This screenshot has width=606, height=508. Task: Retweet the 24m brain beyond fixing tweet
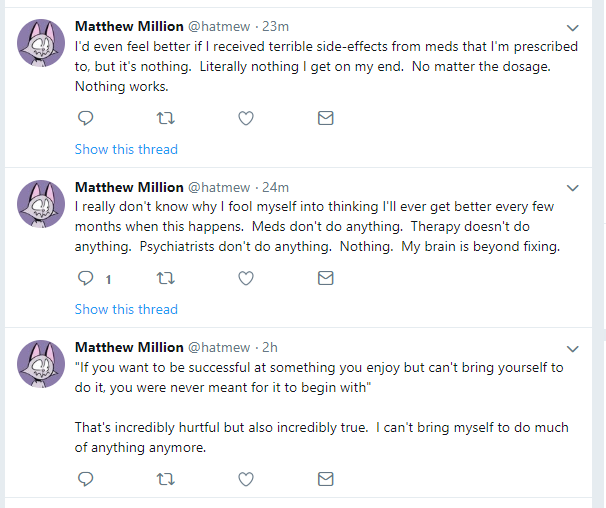[166, 278]
